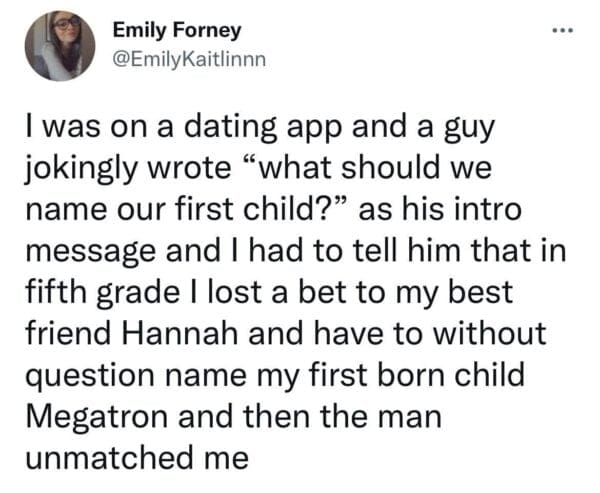Open the Emily Forney display name link
The height and width of the screenshot is (493, 600).
click(x=170, y=31)
